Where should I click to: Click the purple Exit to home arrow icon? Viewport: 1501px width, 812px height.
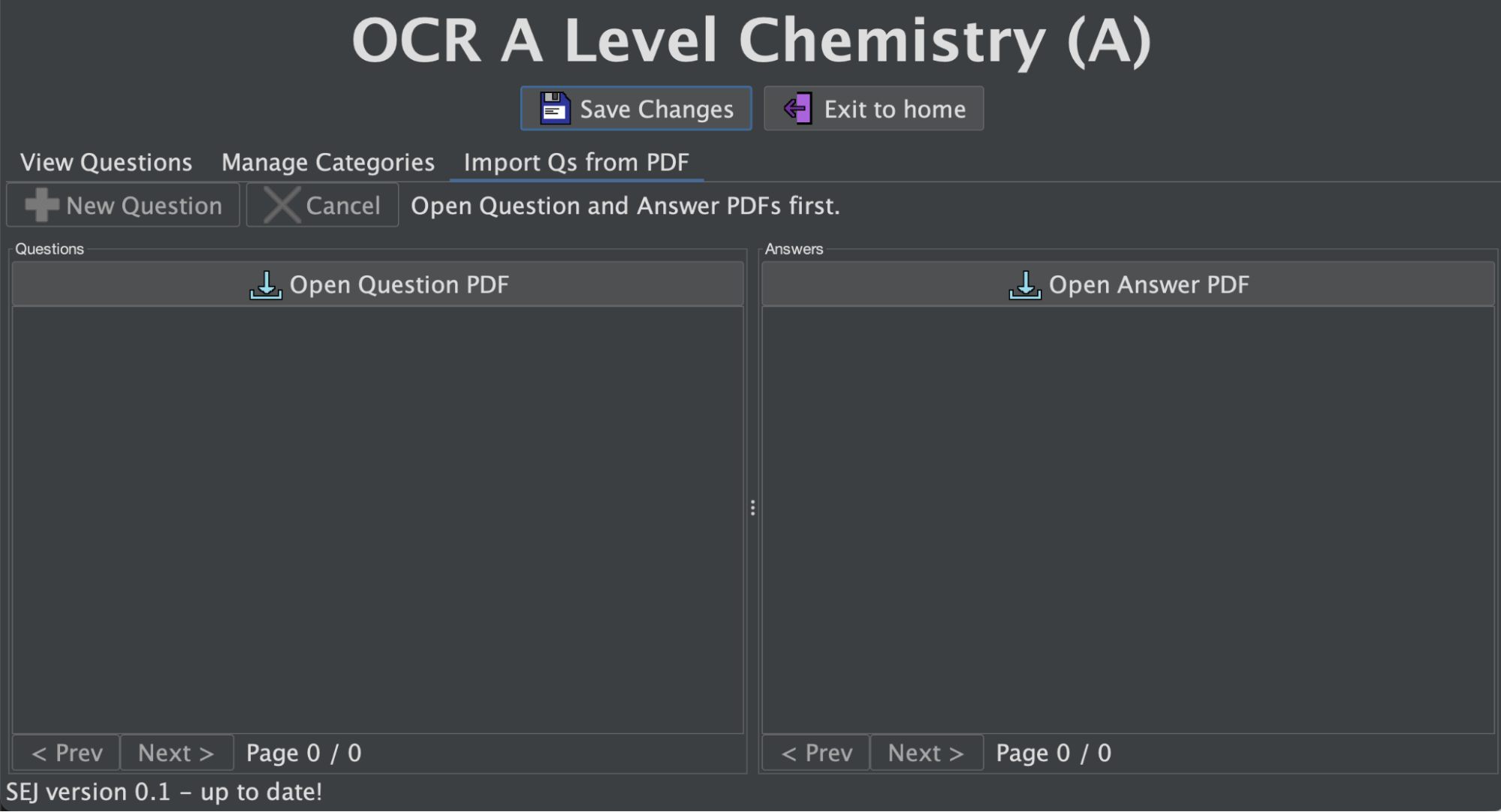(x=797, y=109)
